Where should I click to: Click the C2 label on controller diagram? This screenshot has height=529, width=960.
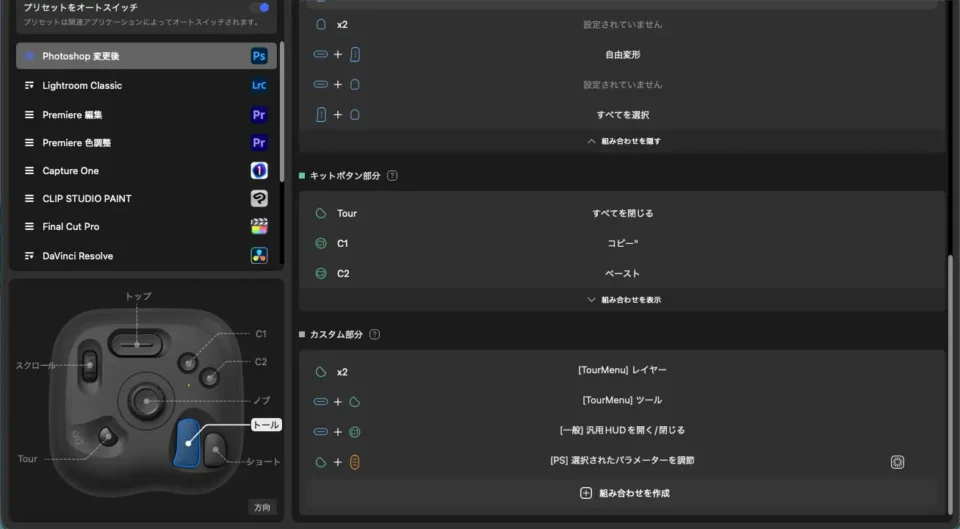click(261, 362)
